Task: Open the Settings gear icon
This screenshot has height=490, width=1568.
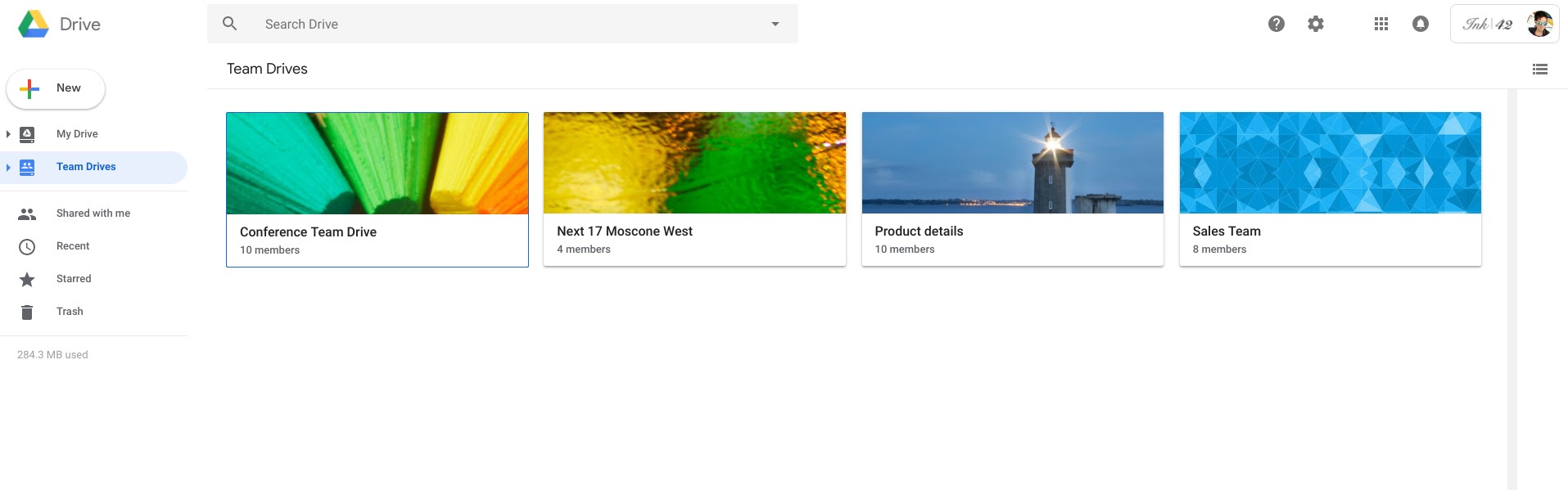Action: click(1316, 24)
